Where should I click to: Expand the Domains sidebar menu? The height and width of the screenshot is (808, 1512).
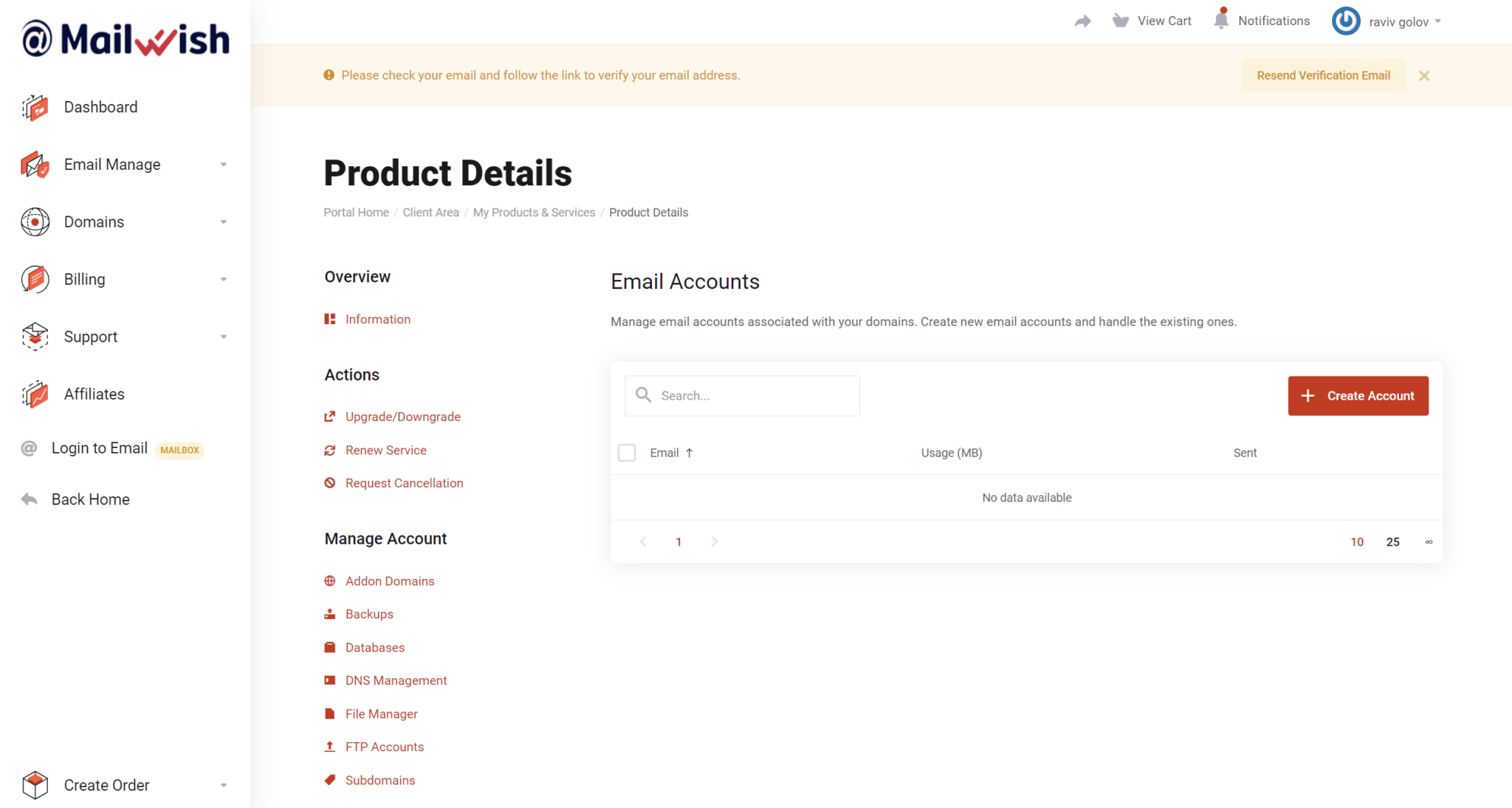coord(224,222)
